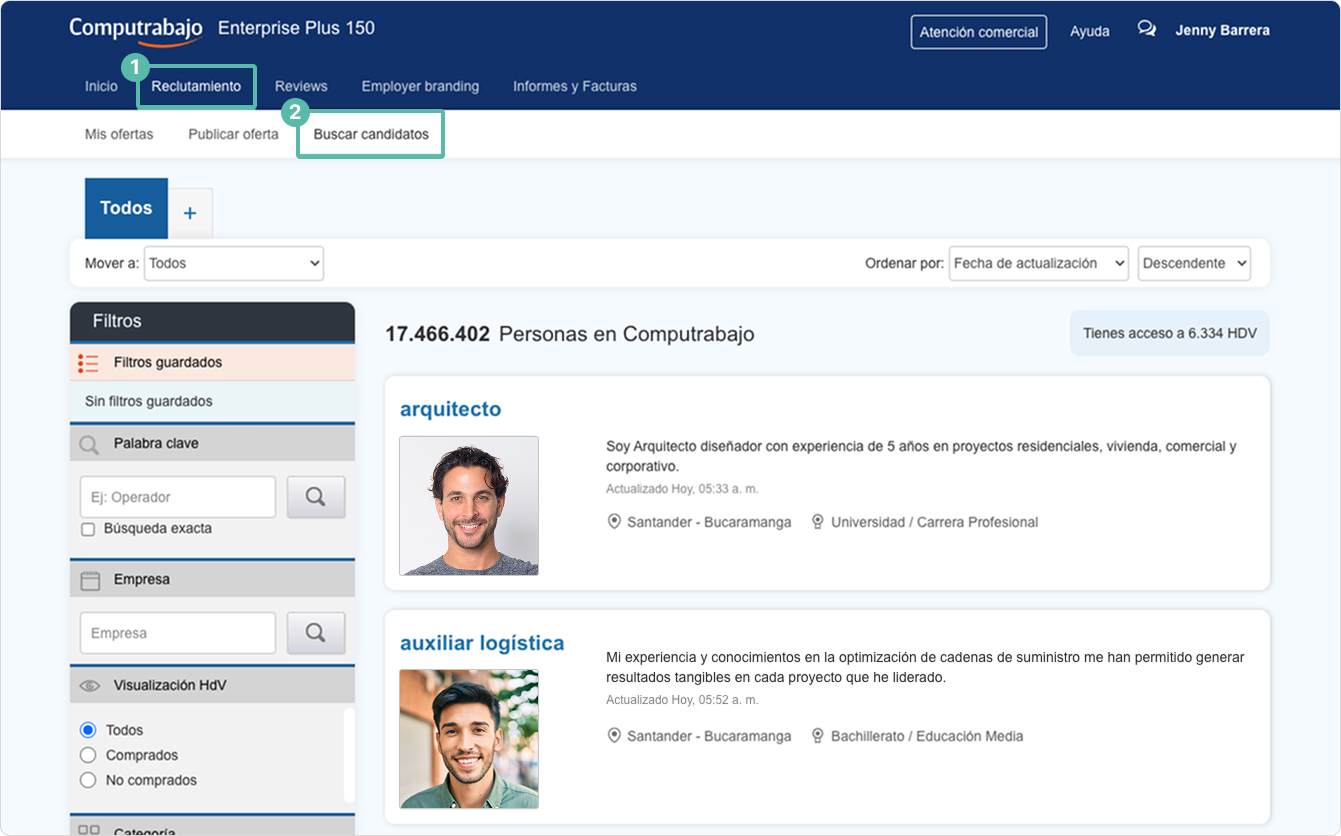Screen dimensions: 1341x836
Task: Enable the Búsqueda exacta checkbox
Action: pyautogui.click(x=88, y=529)
